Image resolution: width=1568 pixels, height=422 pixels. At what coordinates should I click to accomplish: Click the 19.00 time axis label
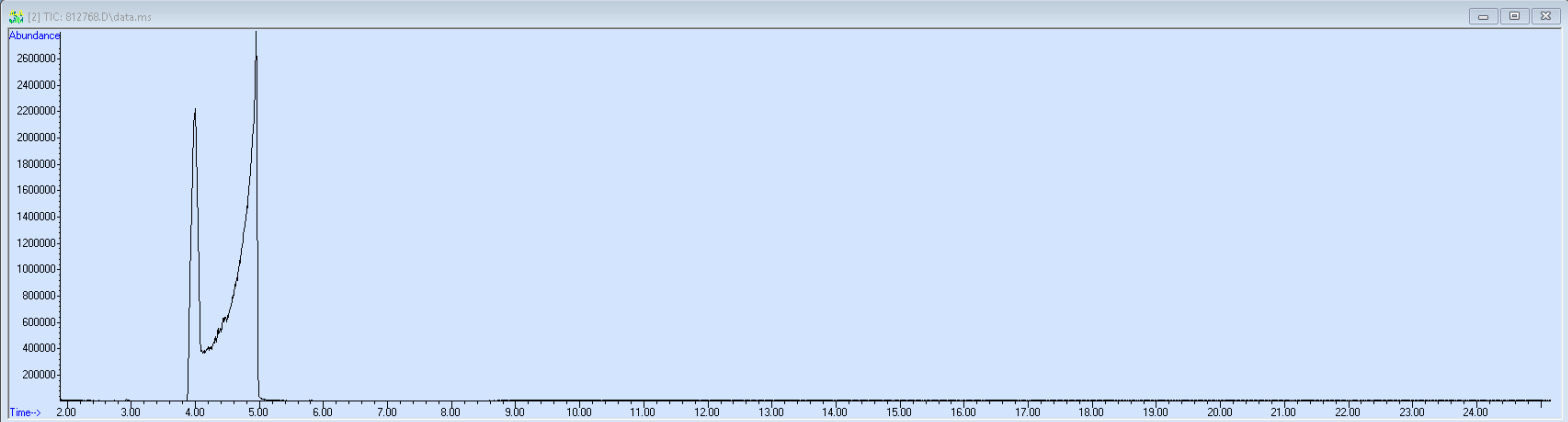pos(1155,412)
